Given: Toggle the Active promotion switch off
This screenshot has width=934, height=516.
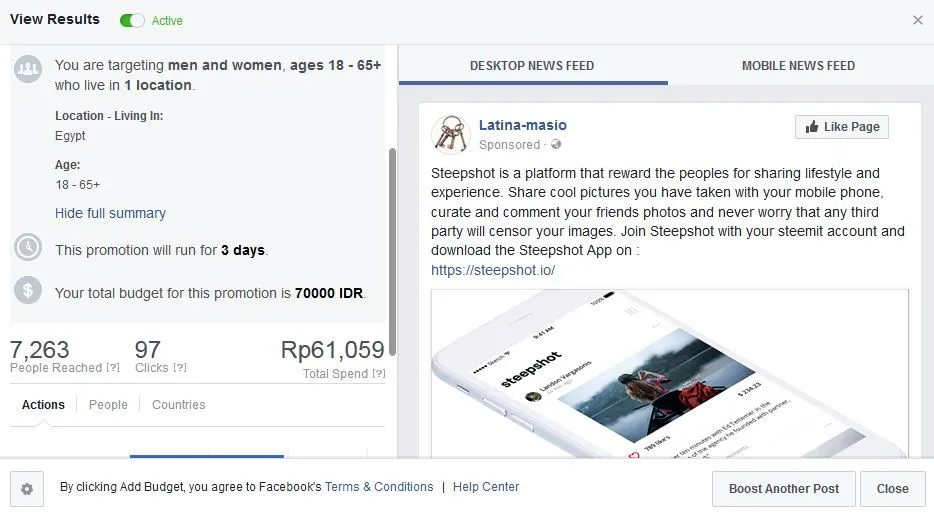Looking at the screenshot, I should [132, 20].
